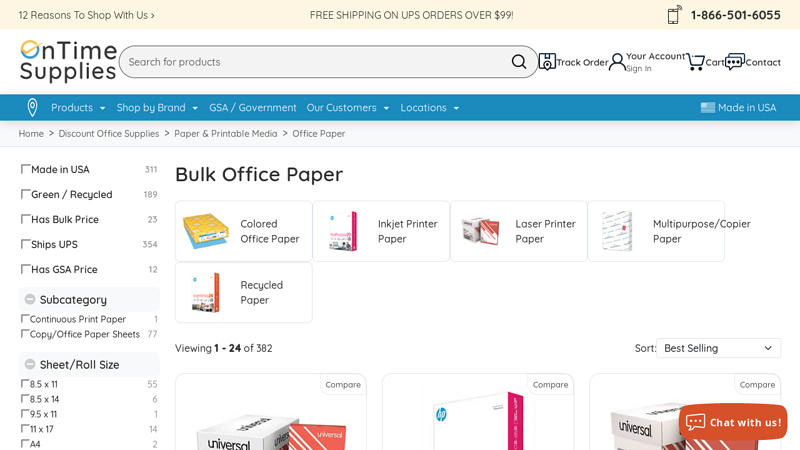Check the 11 x 17 size filter
The image size is (800, 450).
(24, 429)
